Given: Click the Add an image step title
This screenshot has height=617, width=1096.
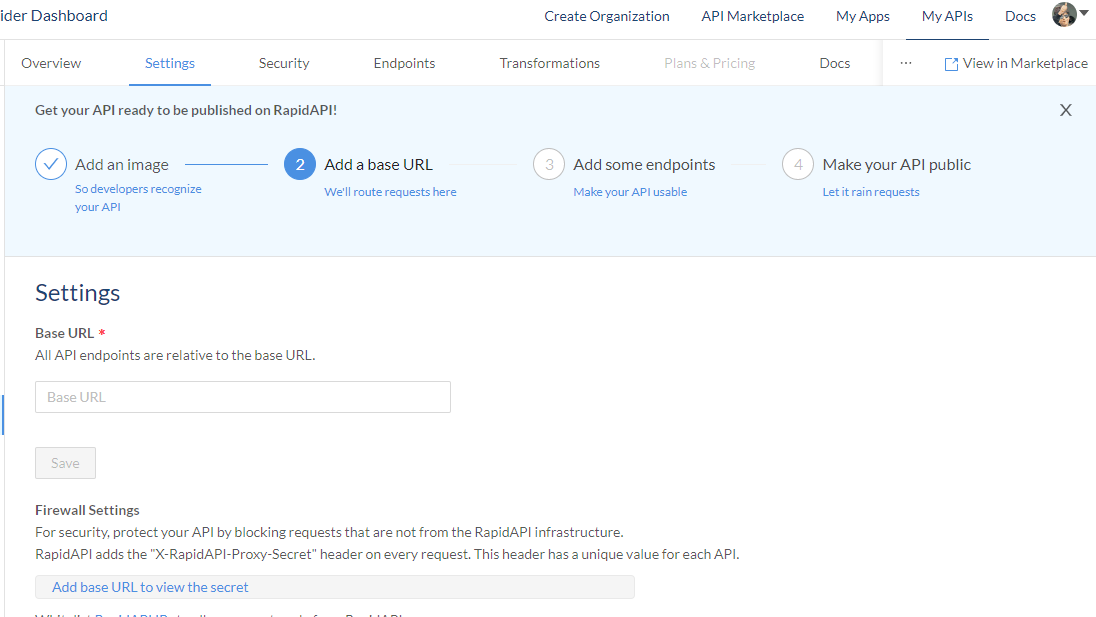Looking at the screenshot, I should click(122, 164).
